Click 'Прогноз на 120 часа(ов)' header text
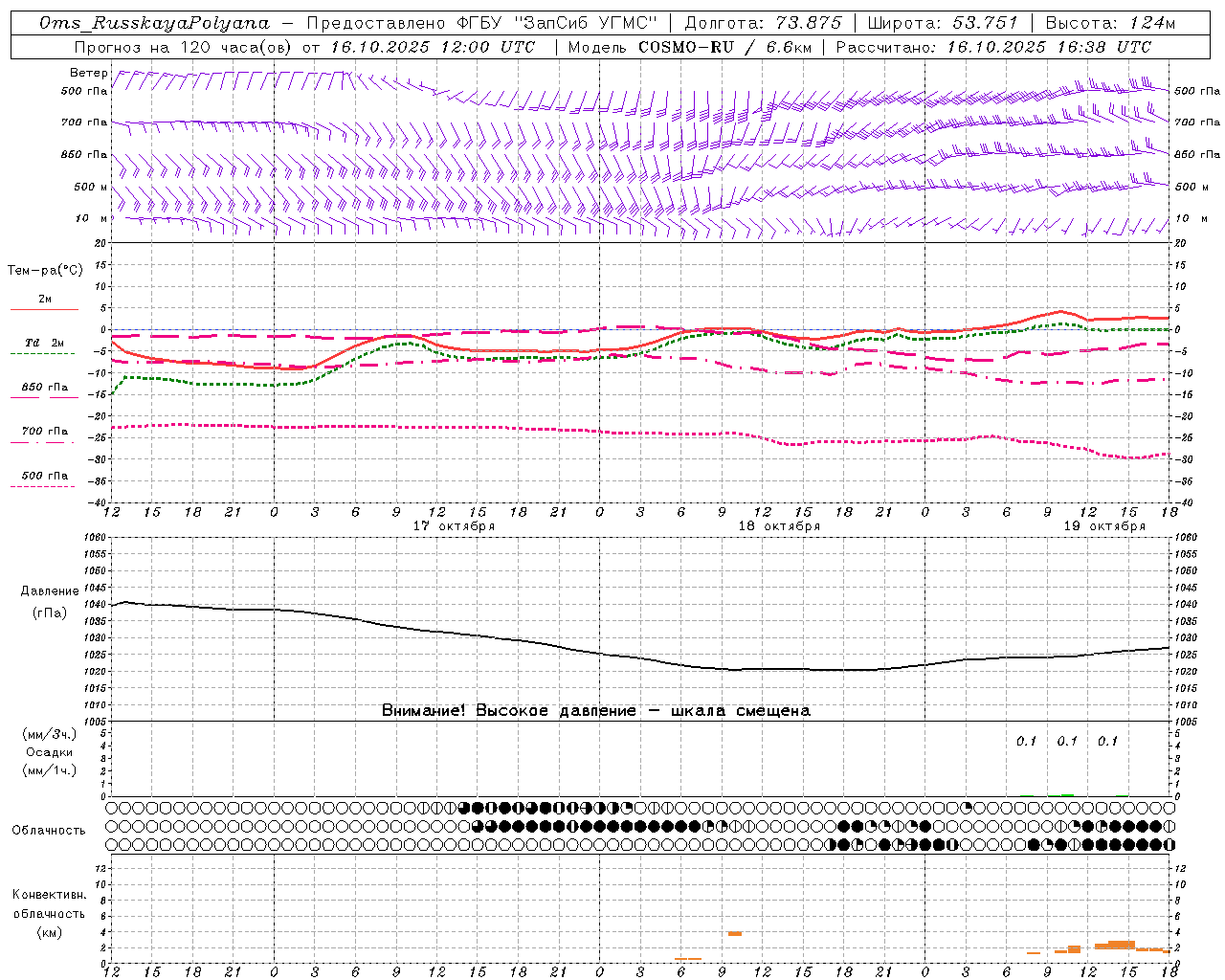 point(184,47)
